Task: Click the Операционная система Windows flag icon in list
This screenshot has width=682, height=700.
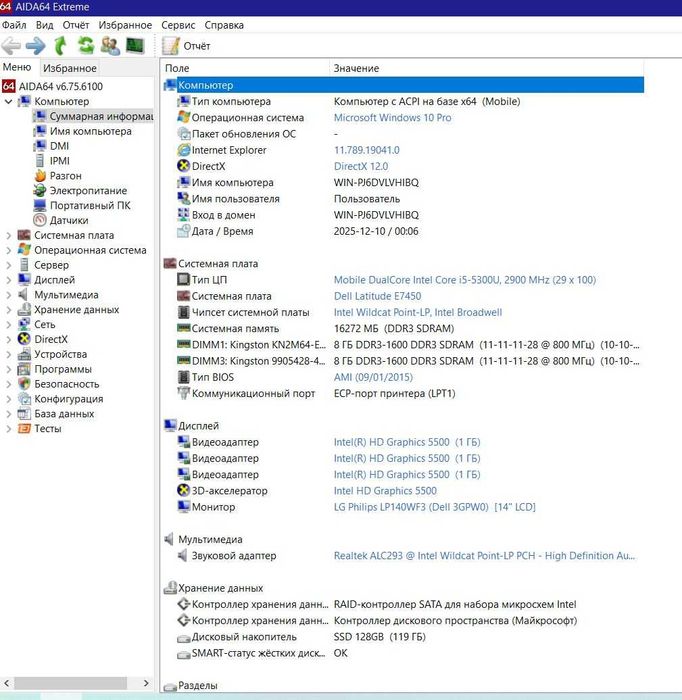Action: tap(183, 117)
